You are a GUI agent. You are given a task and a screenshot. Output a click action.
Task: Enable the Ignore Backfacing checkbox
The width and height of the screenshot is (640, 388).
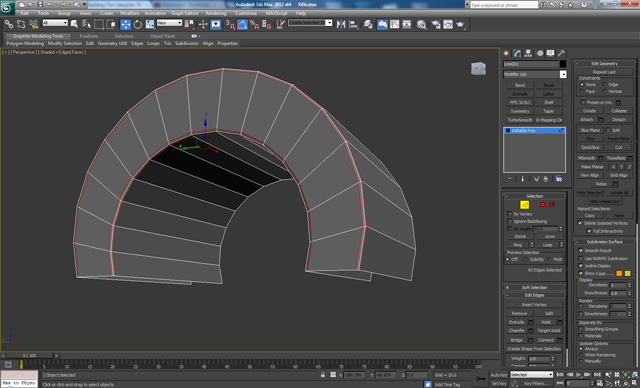[x=510, y=221]
